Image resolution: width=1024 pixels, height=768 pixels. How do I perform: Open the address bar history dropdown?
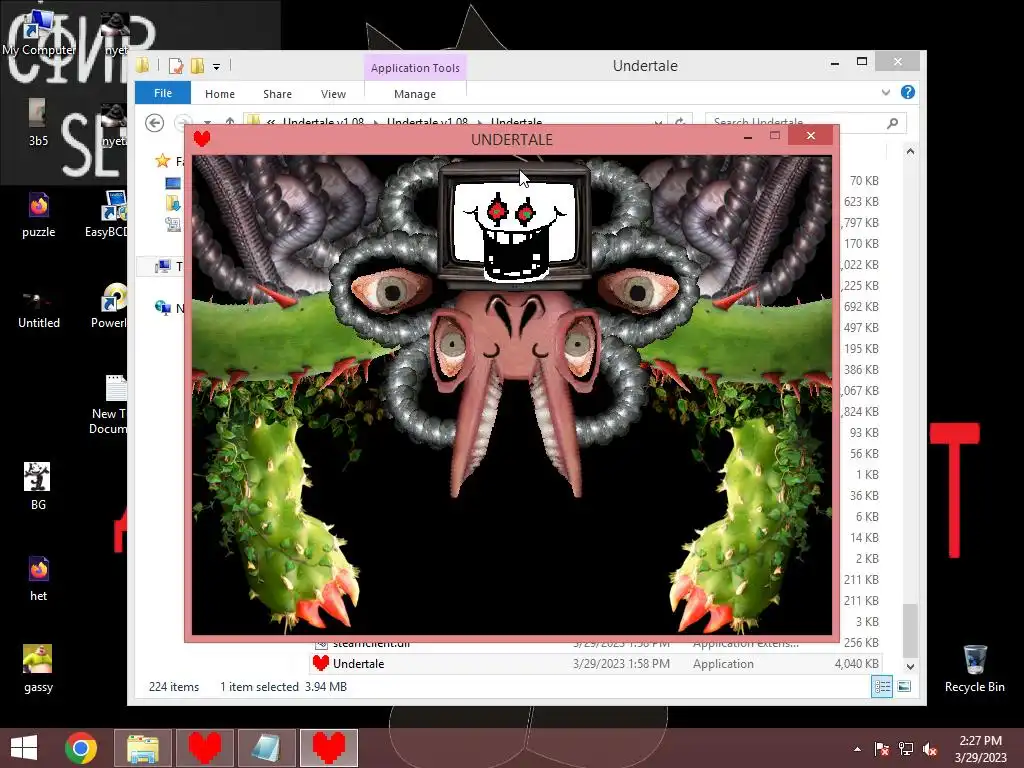pyautogui.click(x=658, y=122)
